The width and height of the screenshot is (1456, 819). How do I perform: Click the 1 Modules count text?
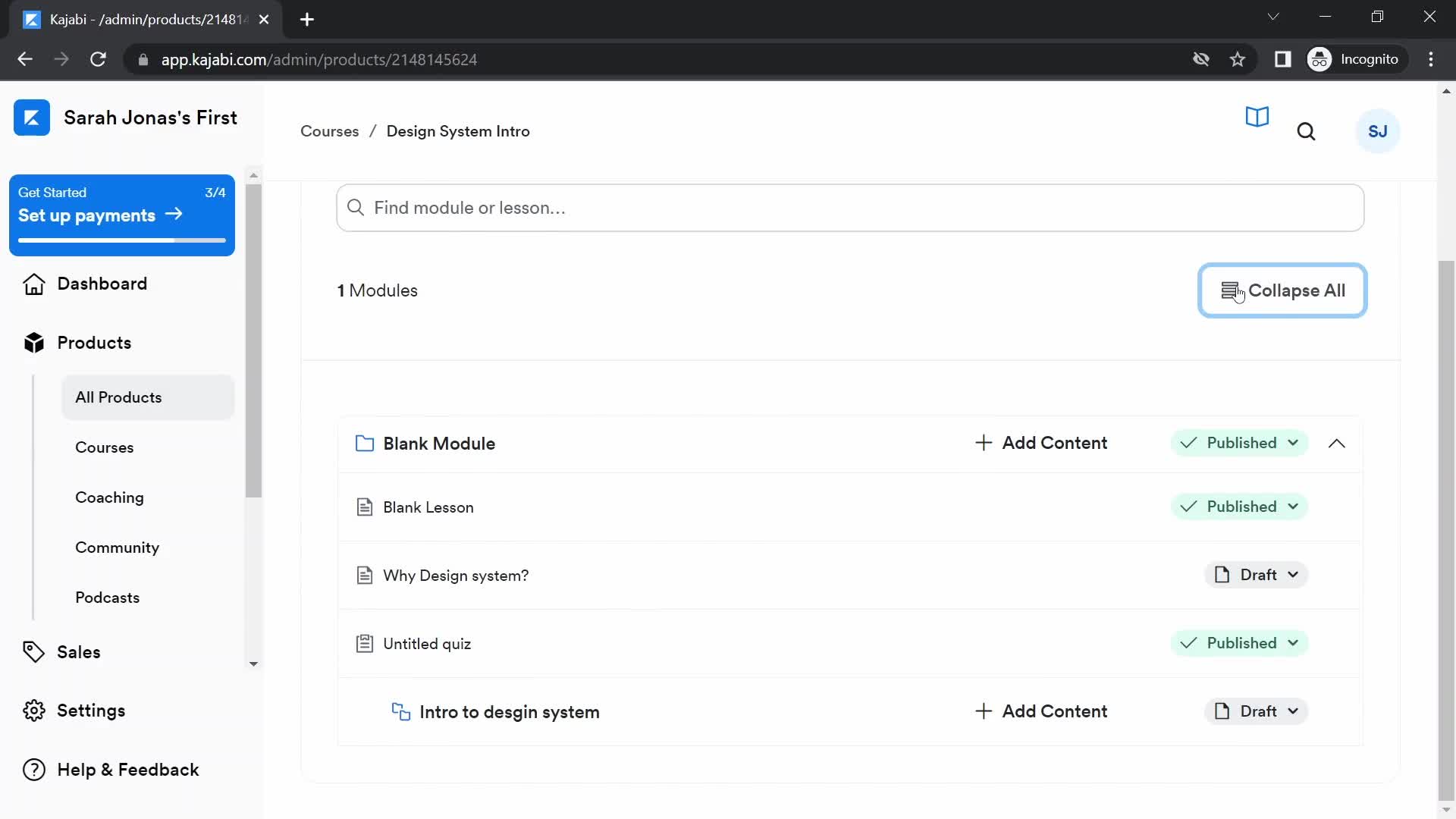click(377, 290)
